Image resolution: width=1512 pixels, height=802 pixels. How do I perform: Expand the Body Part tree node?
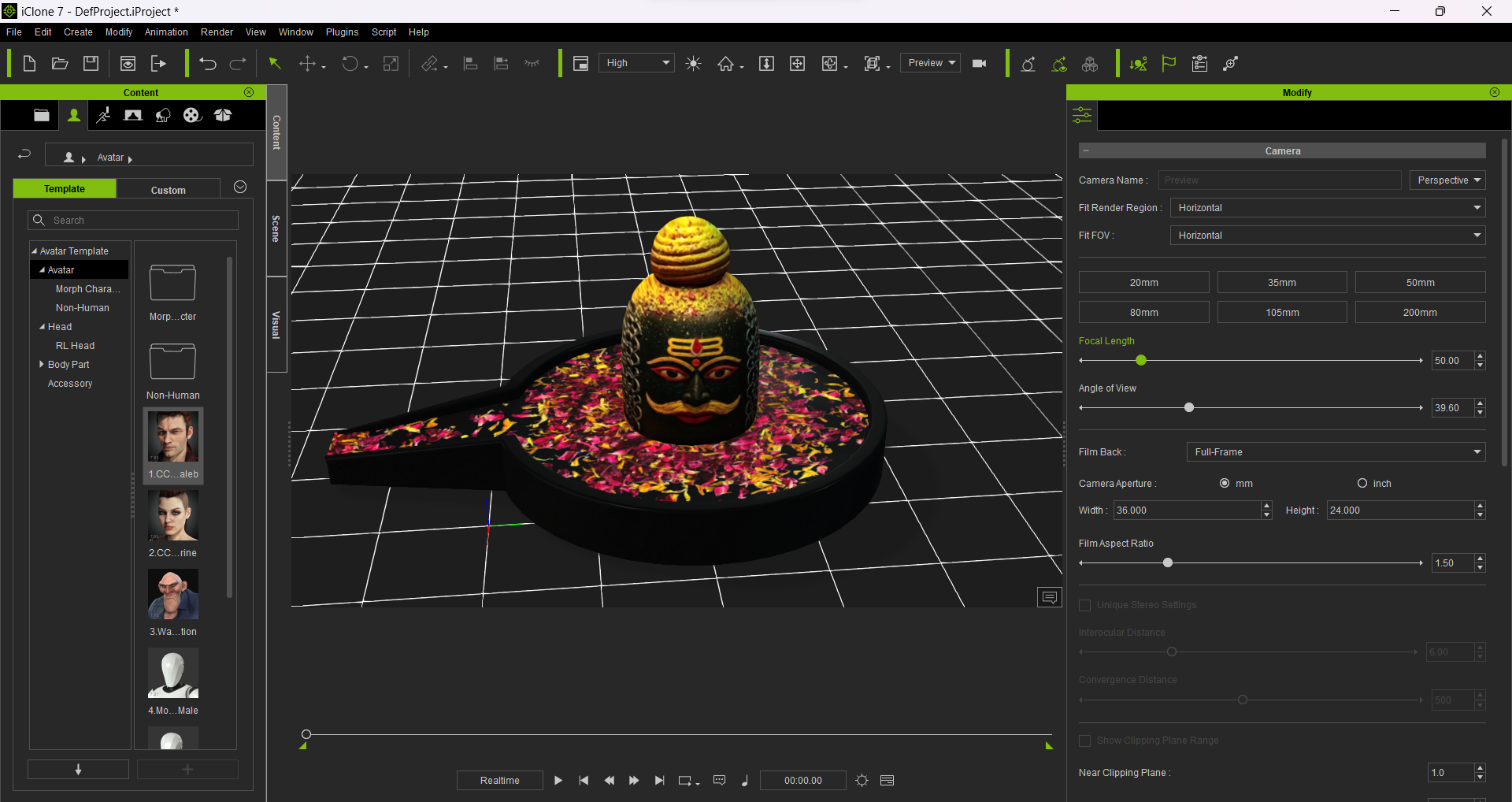42,365
